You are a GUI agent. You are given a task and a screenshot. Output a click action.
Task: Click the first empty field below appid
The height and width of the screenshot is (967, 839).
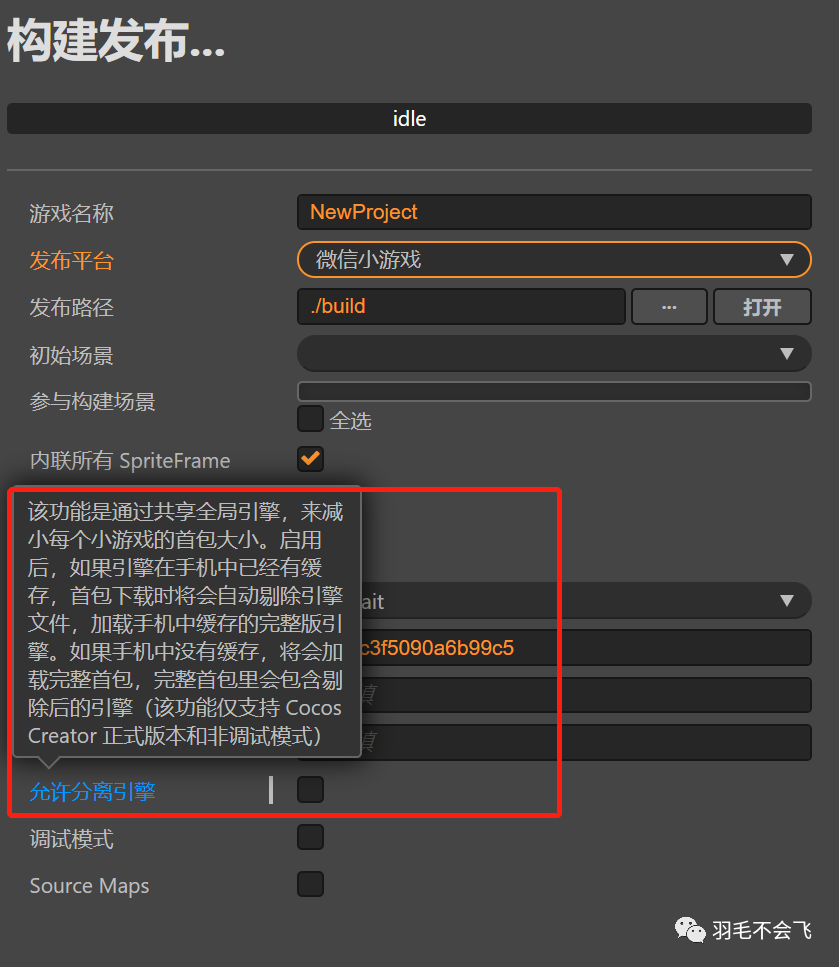tap(586, 694)
